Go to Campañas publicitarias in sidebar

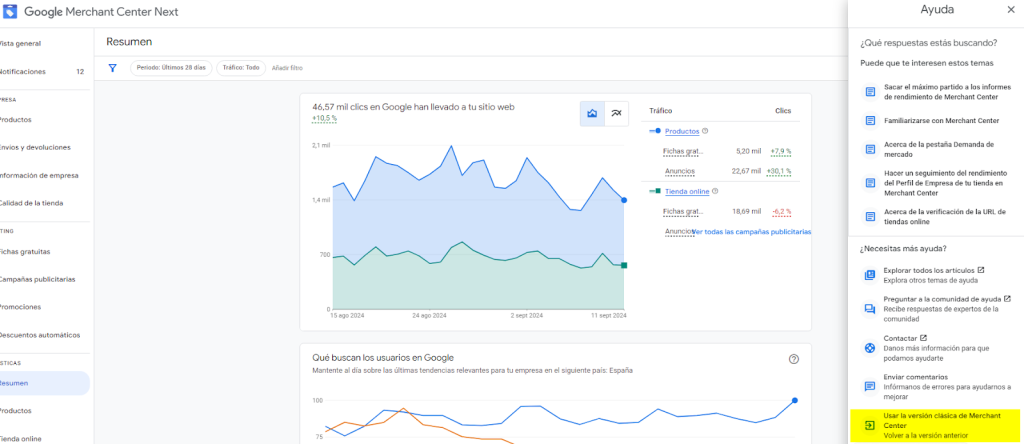38,279
